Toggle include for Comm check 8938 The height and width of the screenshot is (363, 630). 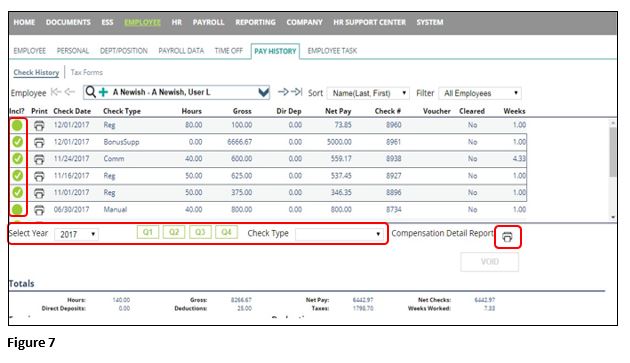17,158
